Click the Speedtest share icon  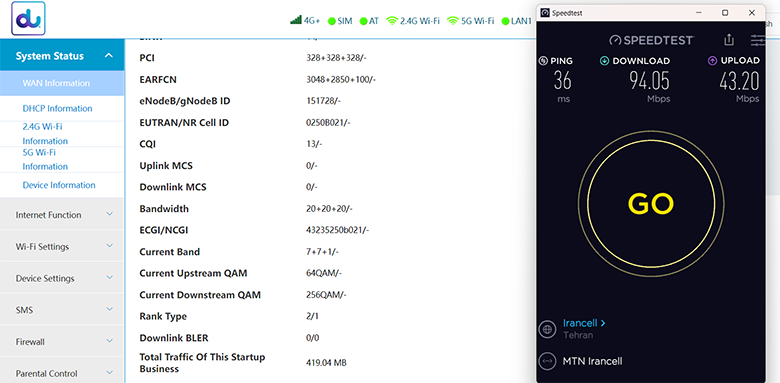(729, 40)
